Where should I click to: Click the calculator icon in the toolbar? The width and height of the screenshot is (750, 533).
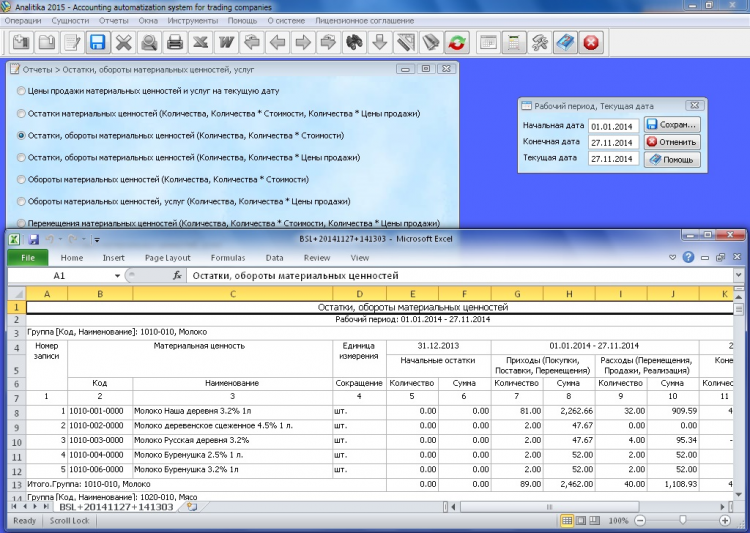click(x=514, y=42)
